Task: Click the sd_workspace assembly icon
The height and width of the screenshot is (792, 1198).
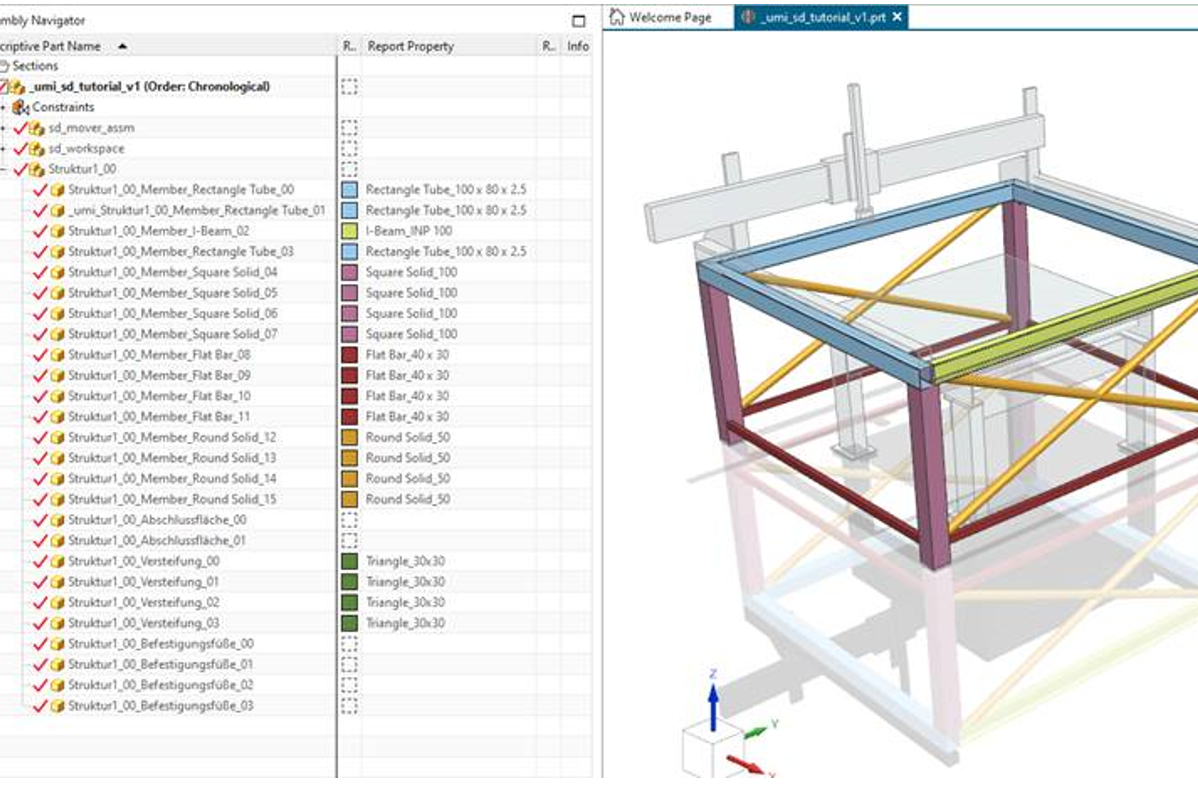Action: tap(37, 149)
